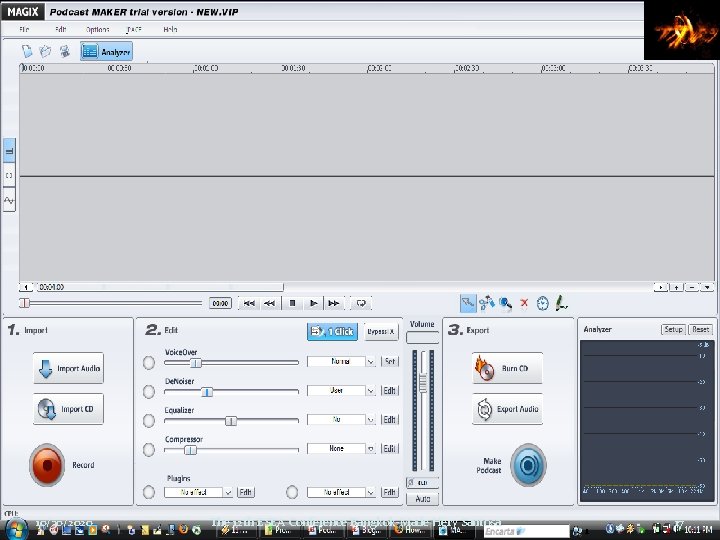Click the Import CD button
This screenshot has height=540, width=720.
coord(68,409)
